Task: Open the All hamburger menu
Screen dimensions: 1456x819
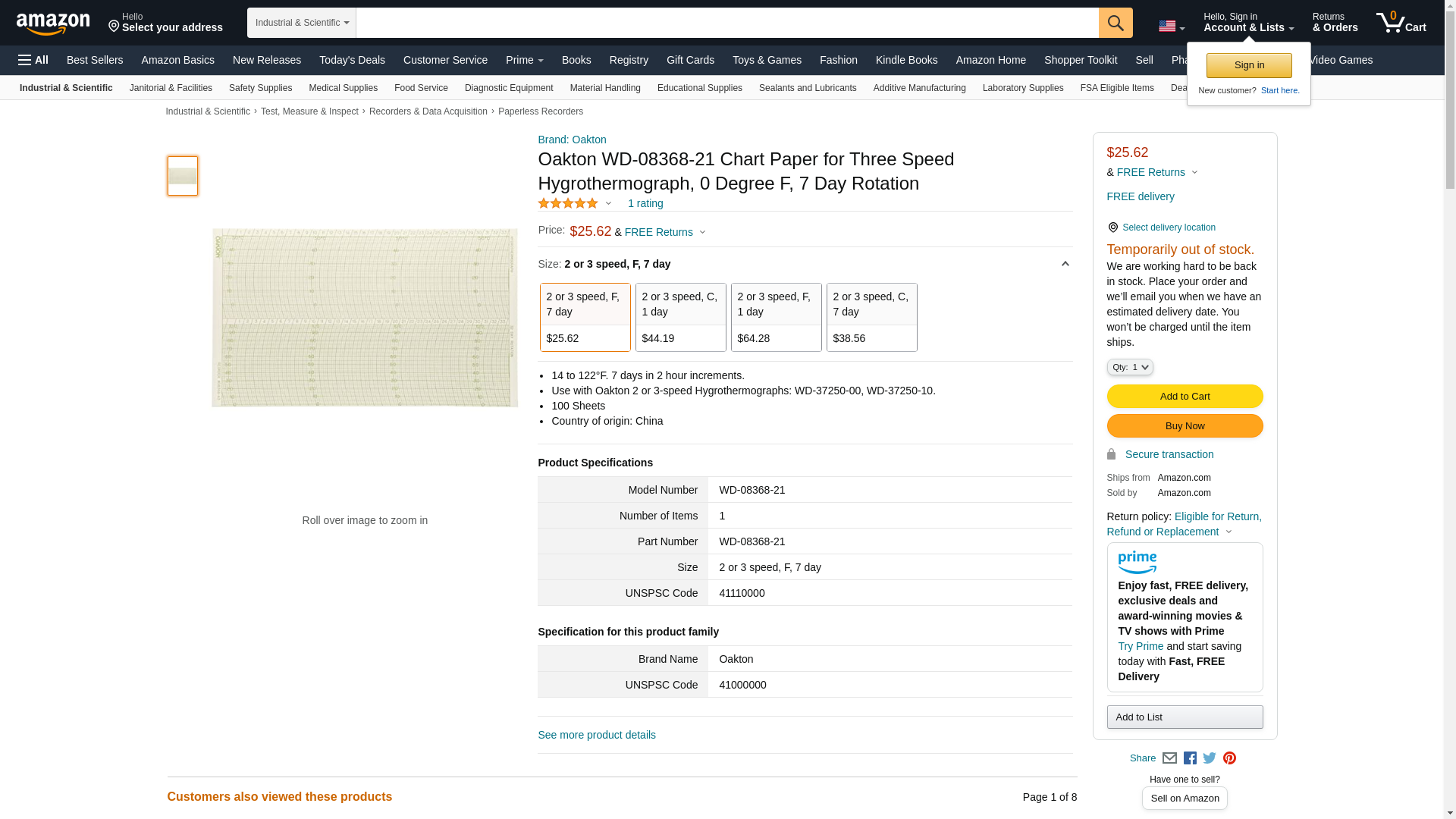Action: pyautogui.click(x=33, y=60)
